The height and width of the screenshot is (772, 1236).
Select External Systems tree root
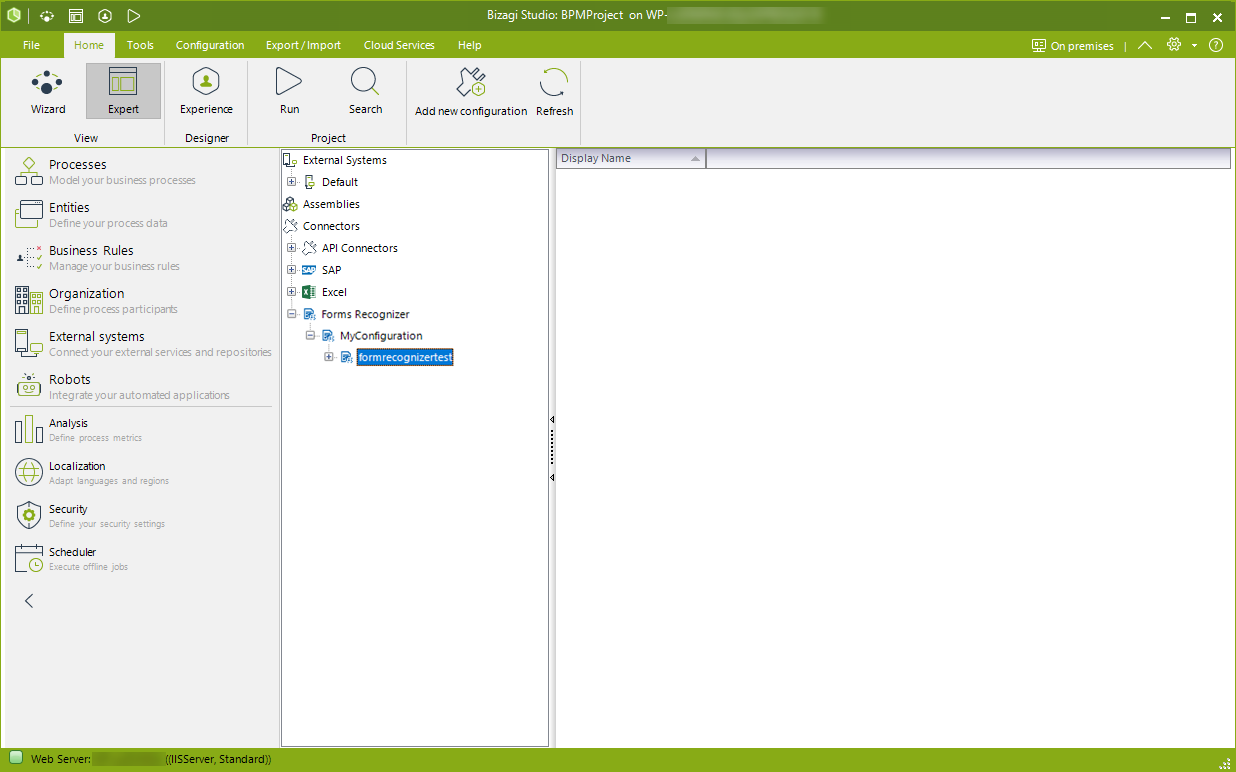click(345, 160)
